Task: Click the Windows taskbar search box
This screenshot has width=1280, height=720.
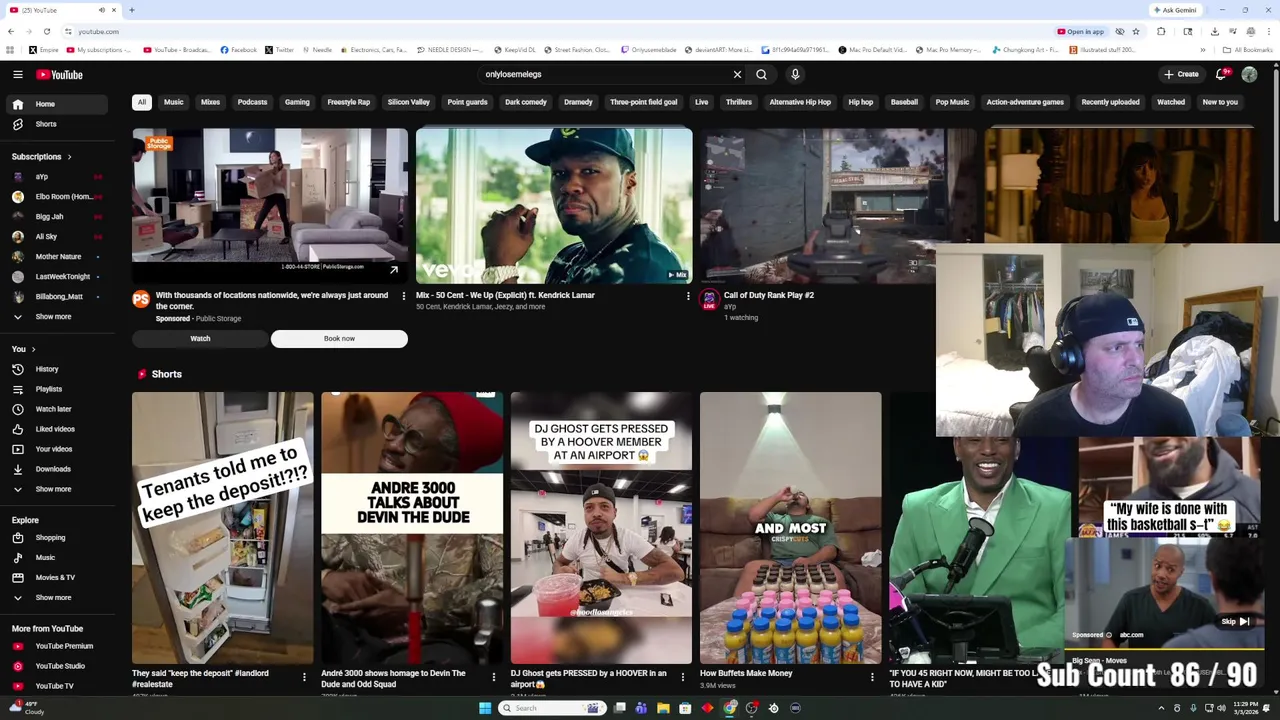Action: tap(551, 708)
